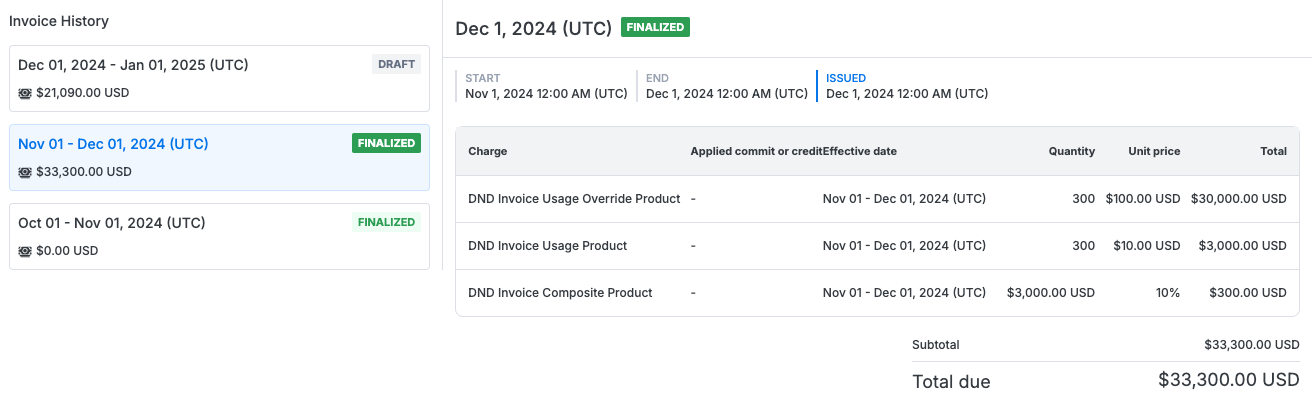Click the Unit price column header
This screenshot has height=405, width=1313.
(x=1154, y=151)
